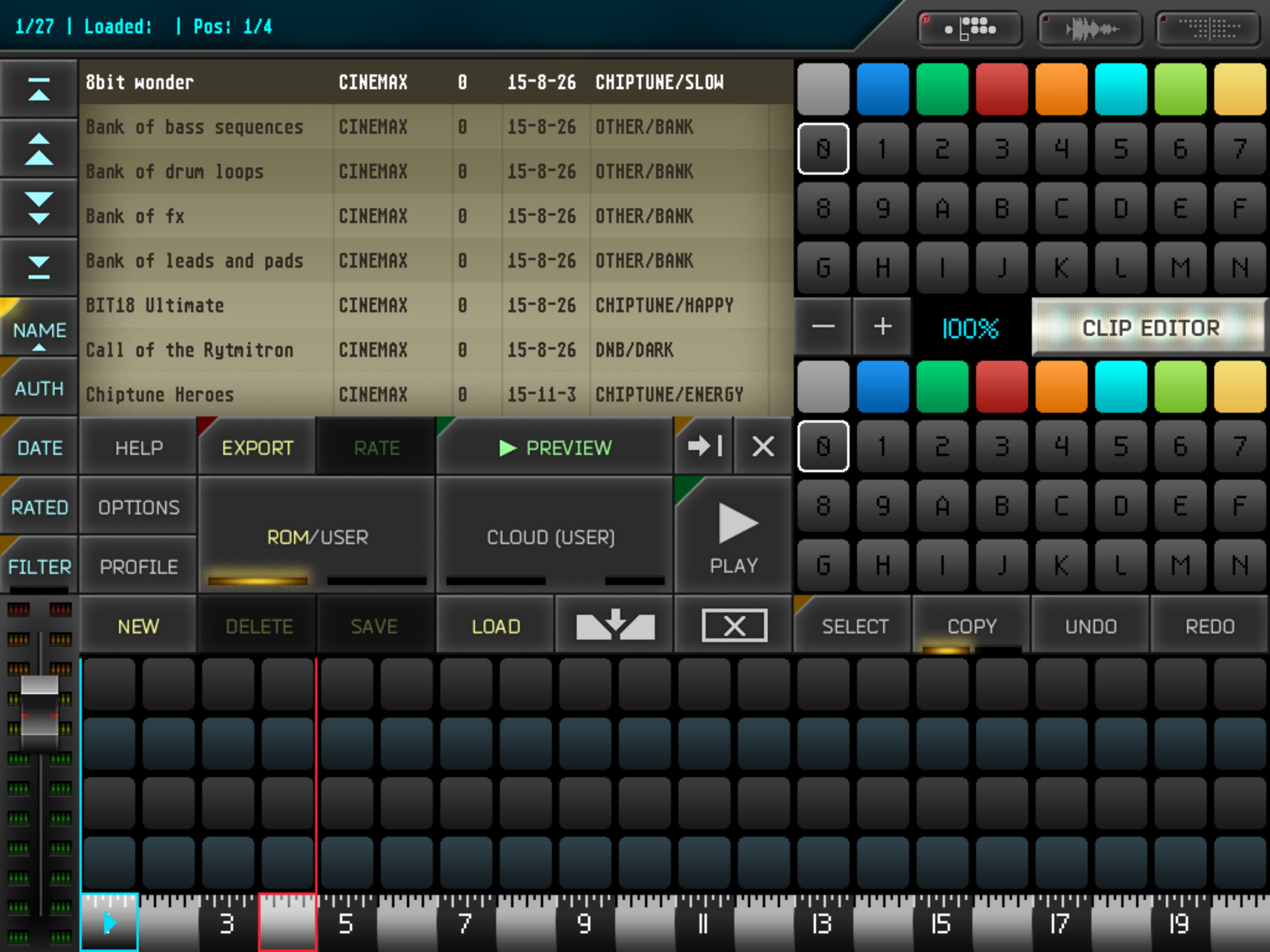The width and height of the screenshot is (1270, 952).
Task: Toggle the CLOUD (USER) source
Action: [x=551, y=536]
